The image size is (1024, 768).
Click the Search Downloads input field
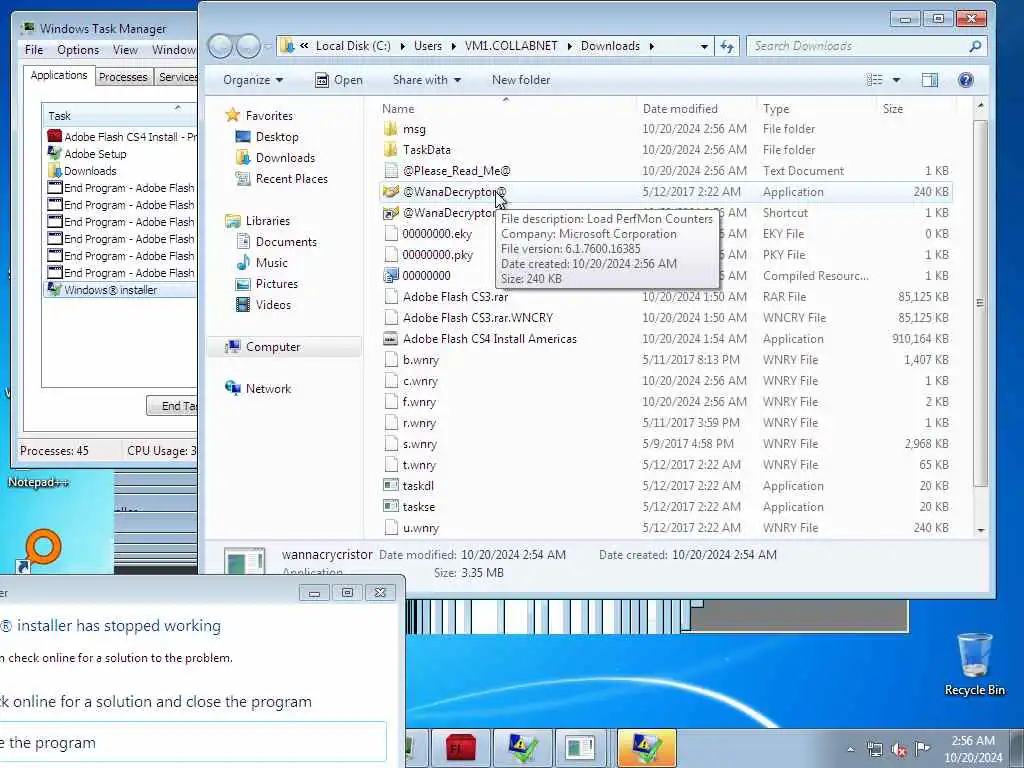coord(857,46)
